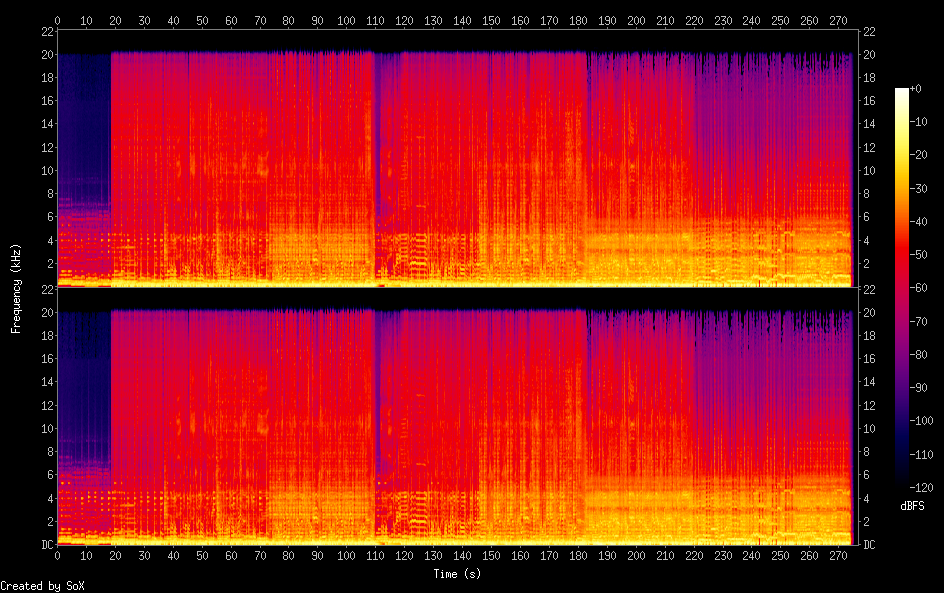Click the white top end of the color bar
Viewport: 944px width, 593px height.
pos(902,93)
